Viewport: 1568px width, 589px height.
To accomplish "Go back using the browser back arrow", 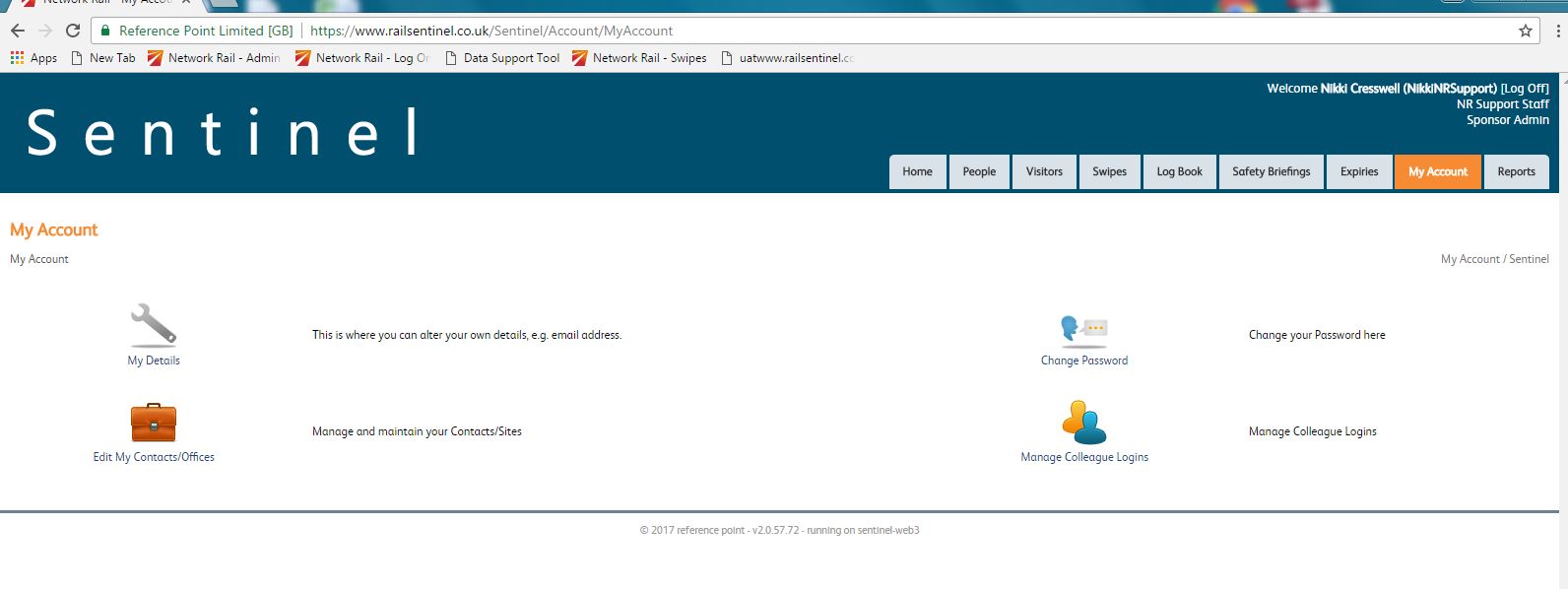I will pyautogui.click(x=18, y=31).
